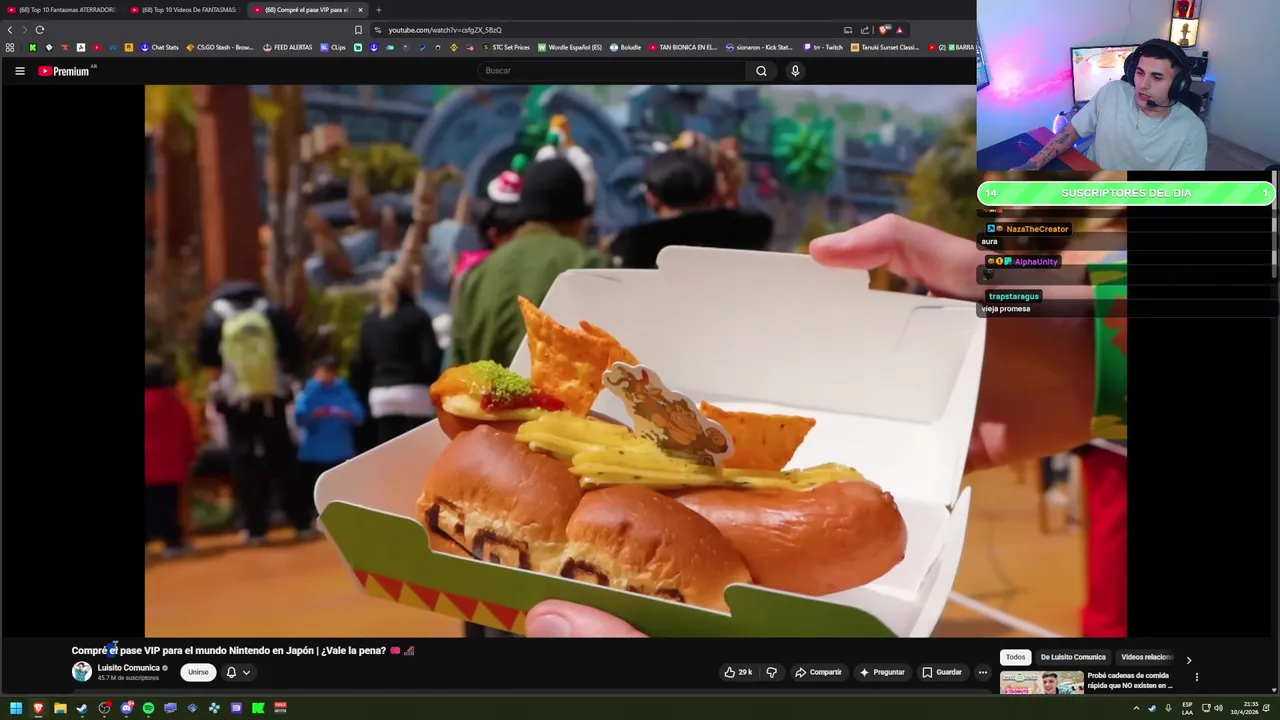Go to YouTube Premium home logo
This screenshot has width=1280, height=720.
tap(66, 71)
